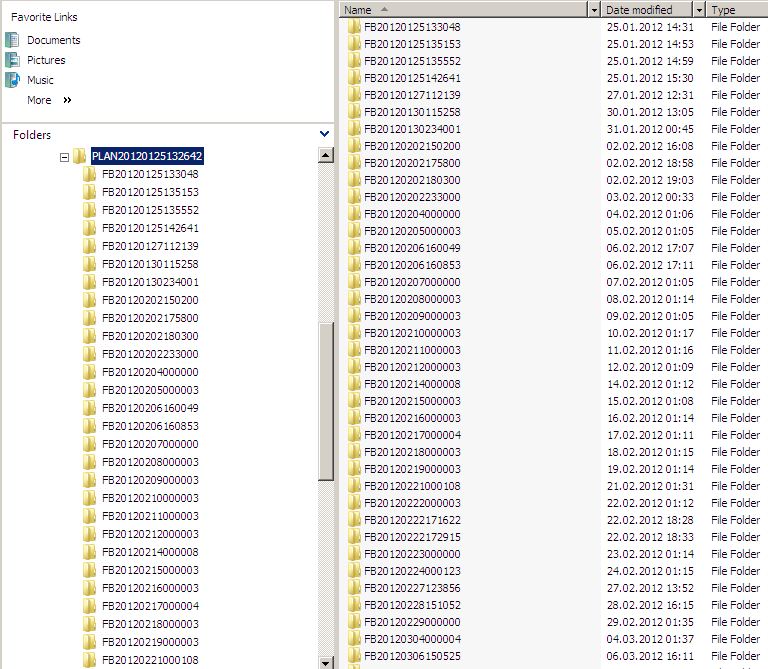Select tree folder icon for FB20120130234001
Image resolution: width=768 pixels, height=669 pixels.
click(89, 282)
